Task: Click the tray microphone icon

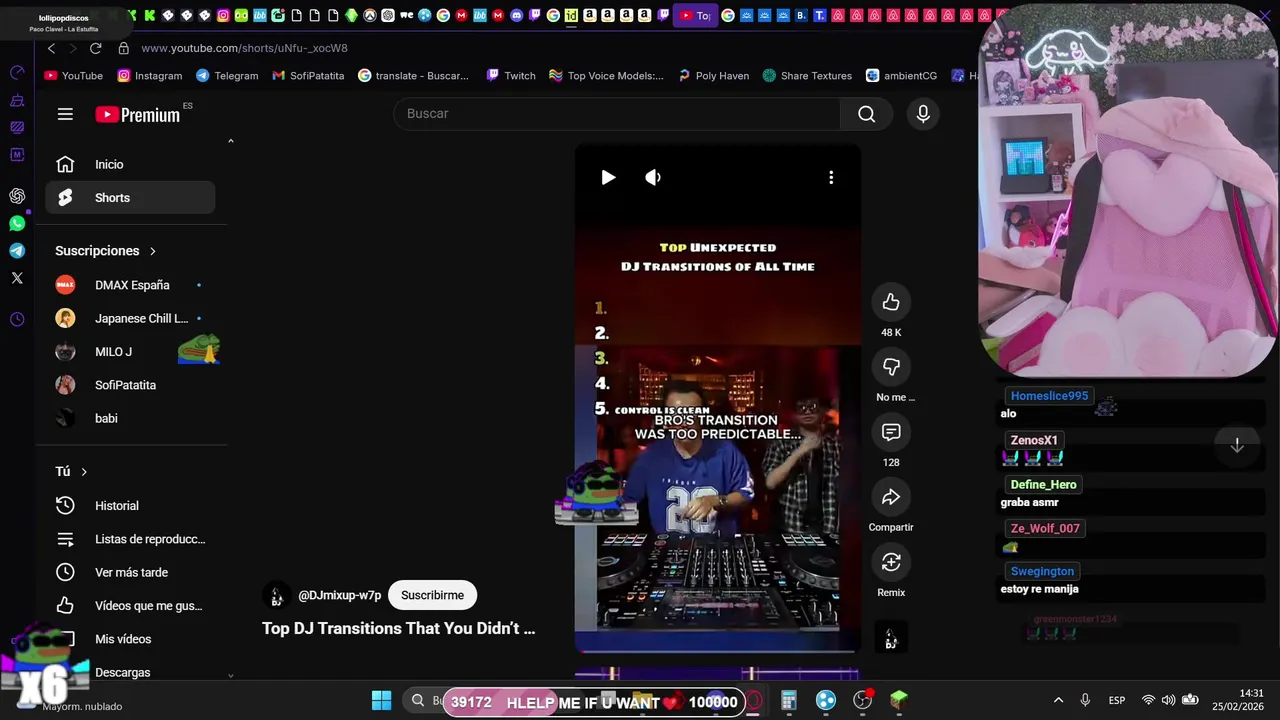Action: tap(1085, 700)
